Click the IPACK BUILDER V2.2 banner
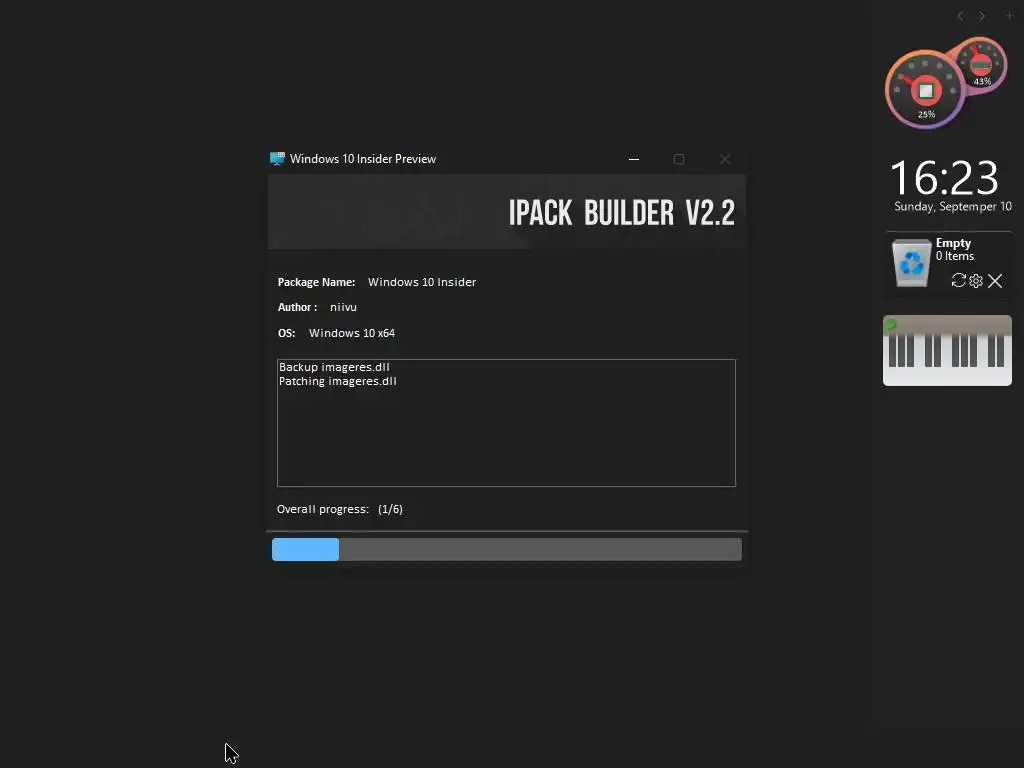 click(x=507, y=212)
